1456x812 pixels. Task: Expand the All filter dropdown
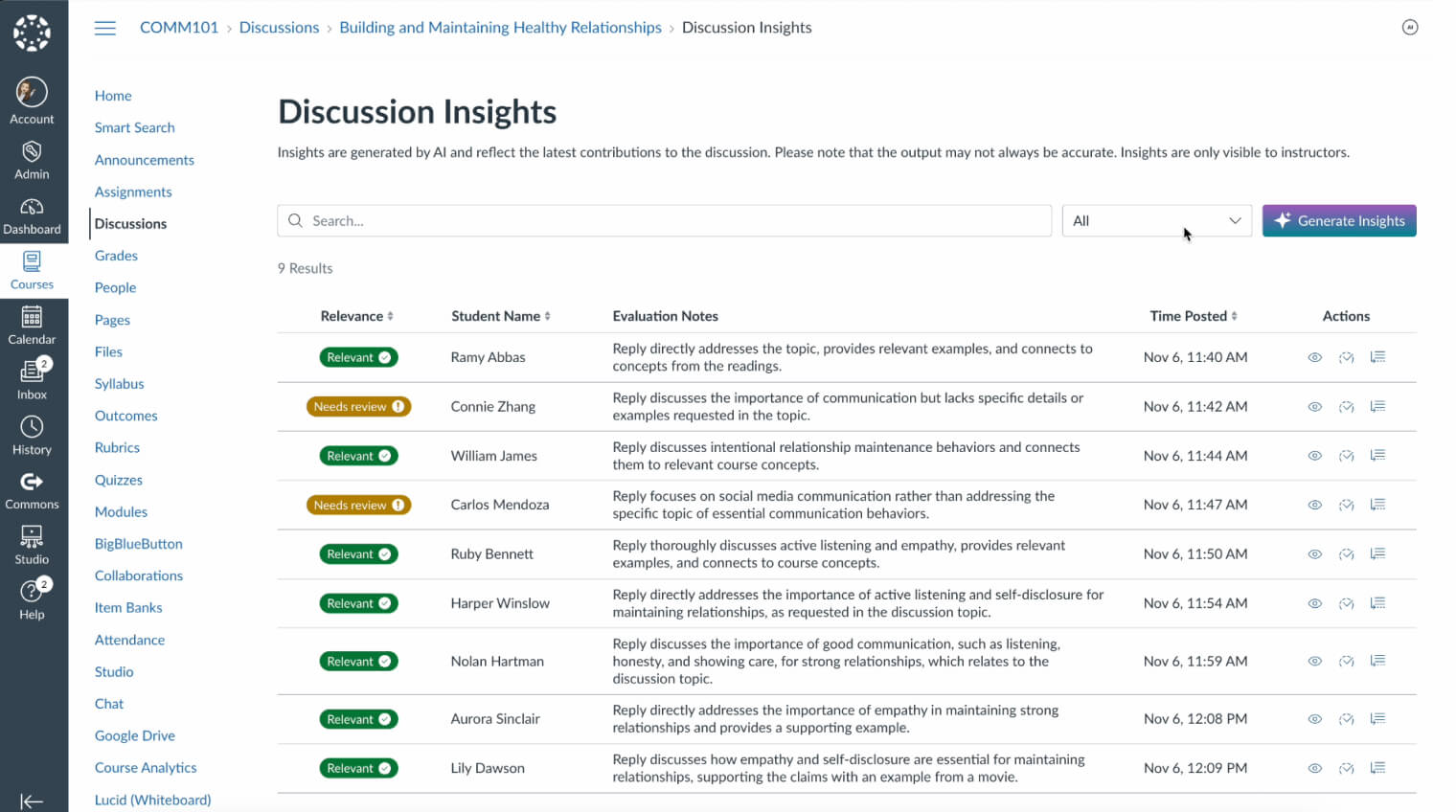pyautogui.click(x=1156, y=221)
